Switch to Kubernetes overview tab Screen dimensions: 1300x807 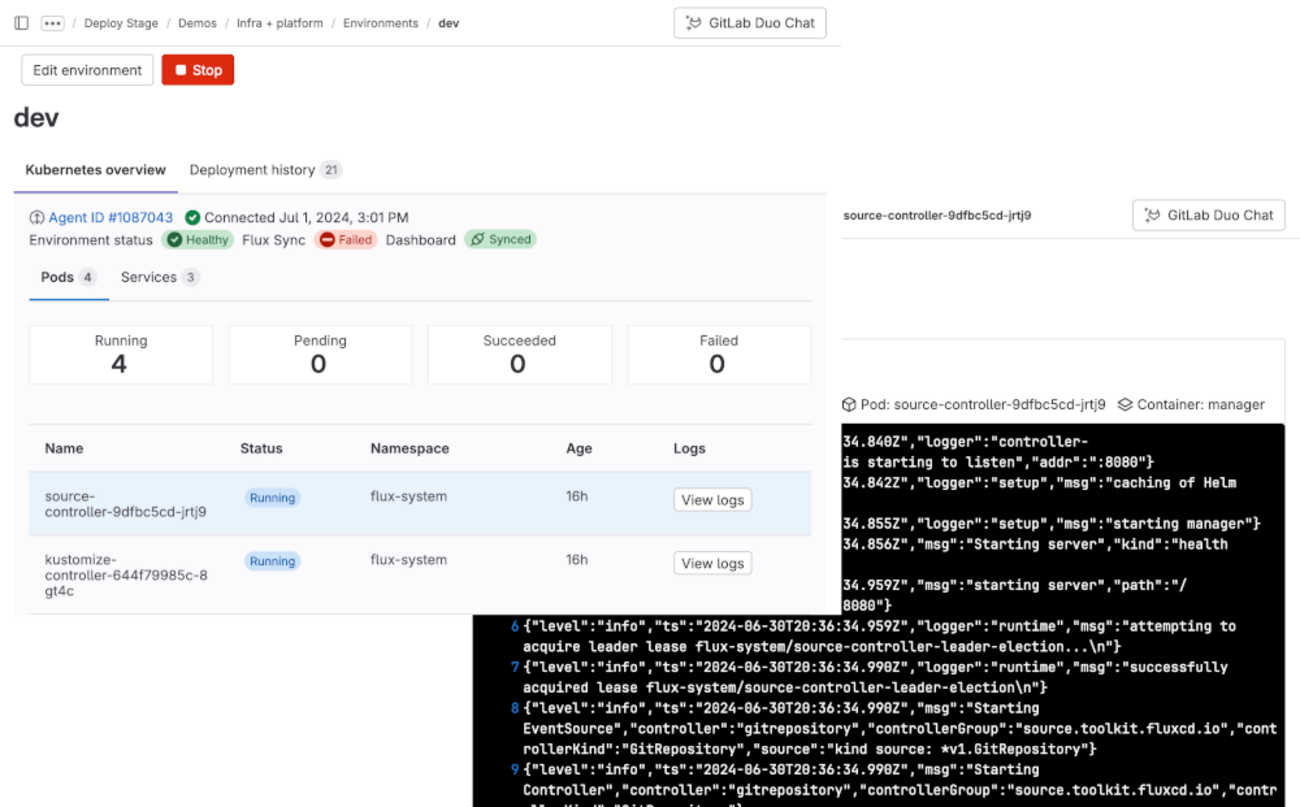coord(96,170)
